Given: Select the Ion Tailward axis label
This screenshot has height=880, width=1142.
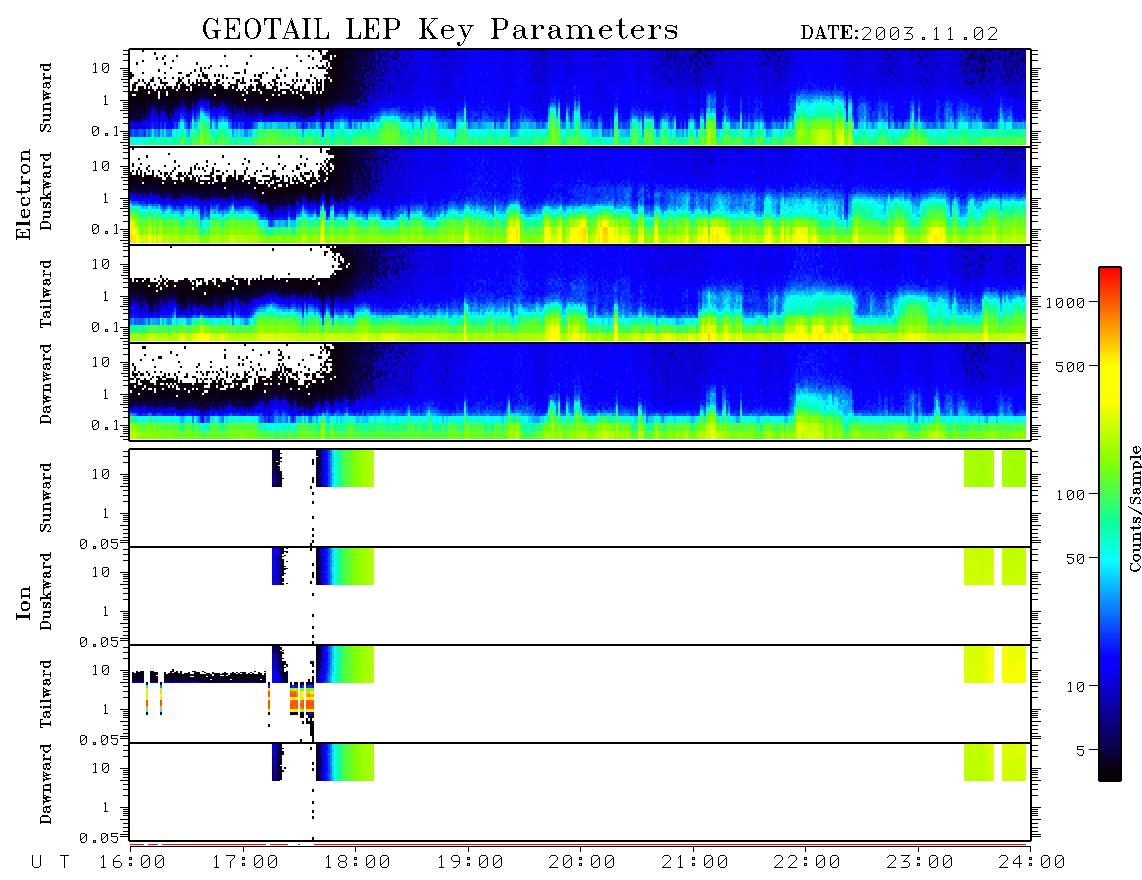Looking at the screenshot, I should [x=46, y=694].
